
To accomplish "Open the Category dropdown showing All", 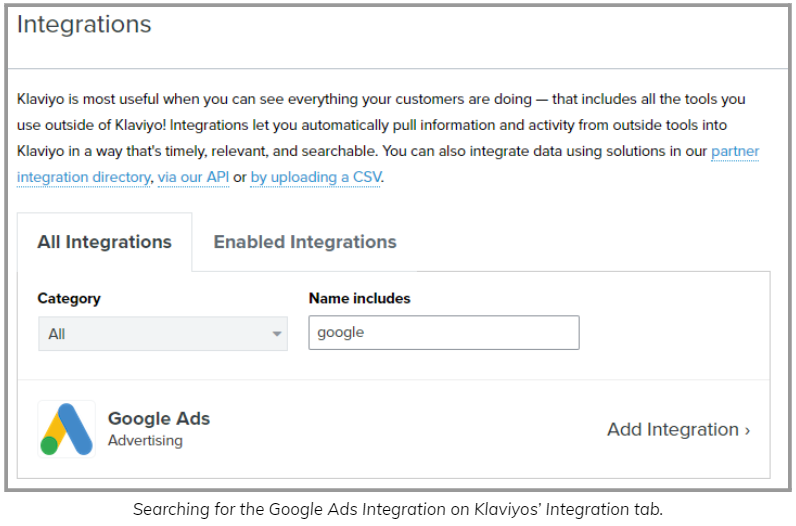I will click(163, 334).
